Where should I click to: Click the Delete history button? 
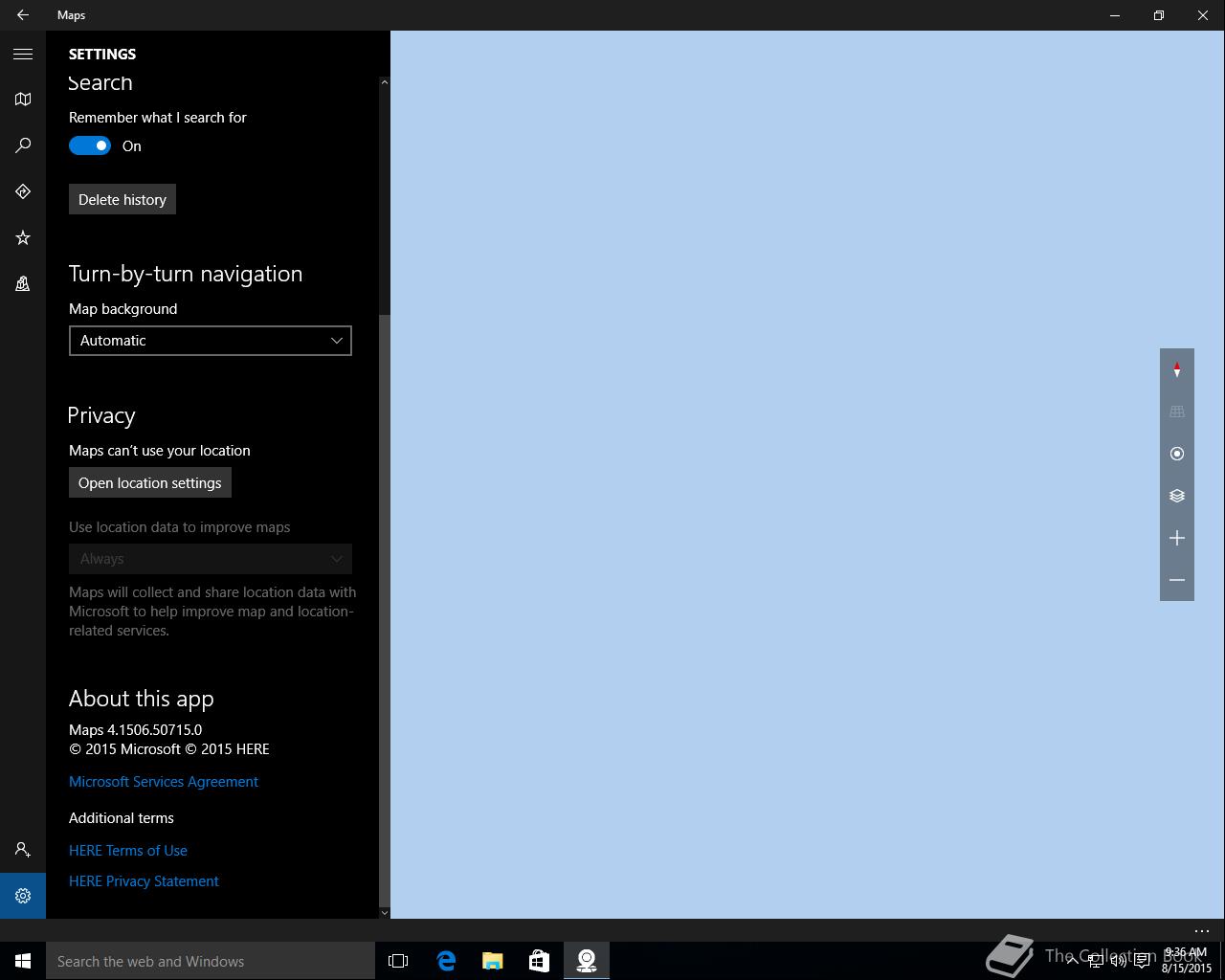(x=122, y=199)
